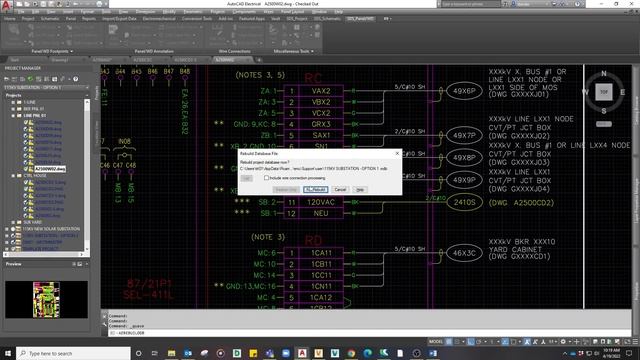Viewport: 640px width, 360px height.
Task: Click the green Refresh icon in Project Manager
Action: click(30, 79)
